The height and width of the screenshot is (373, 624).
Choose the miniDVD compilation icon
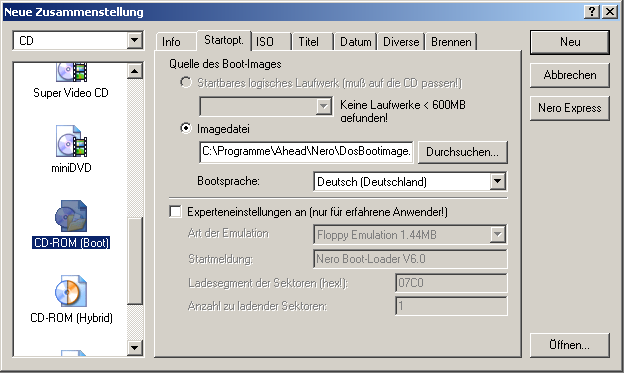coord(72,141)
